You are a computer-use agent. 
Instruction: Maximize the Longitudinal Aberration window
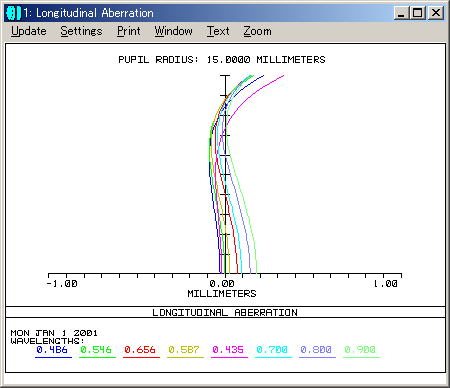point(418,13)
